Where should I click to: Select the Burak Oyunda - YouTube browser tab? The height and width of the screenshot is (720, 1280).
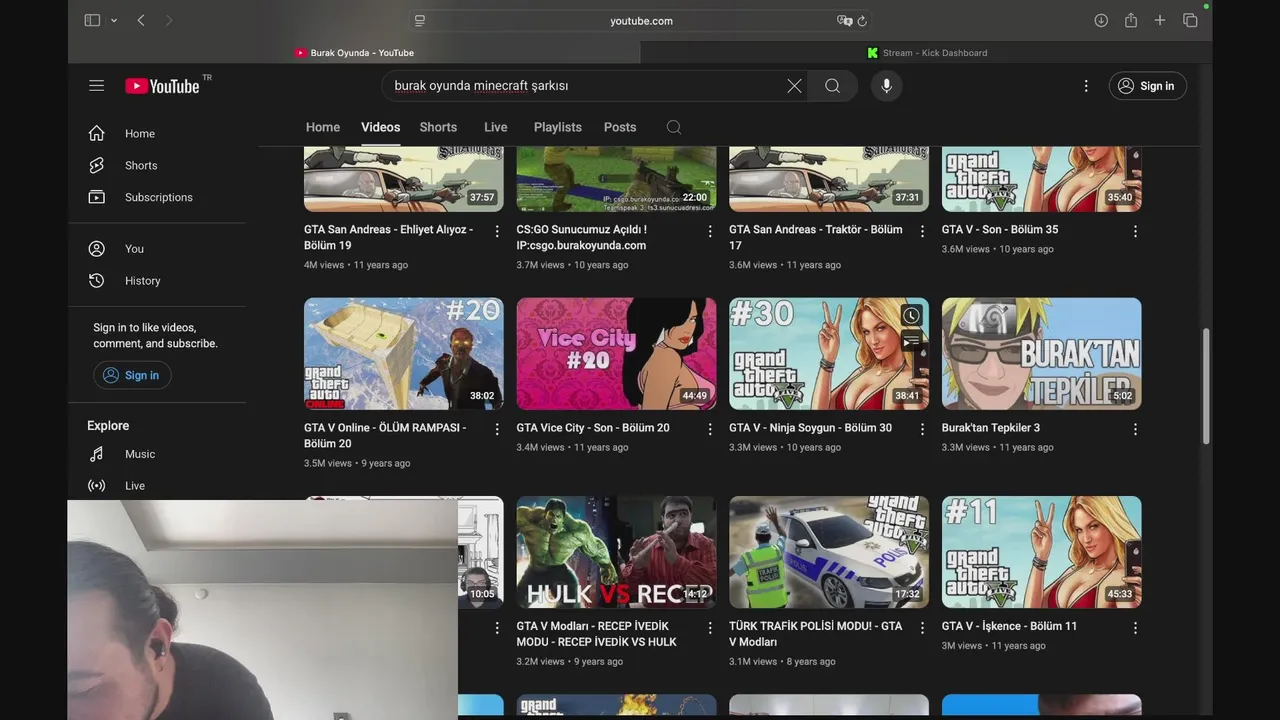[x=354, y=53]
